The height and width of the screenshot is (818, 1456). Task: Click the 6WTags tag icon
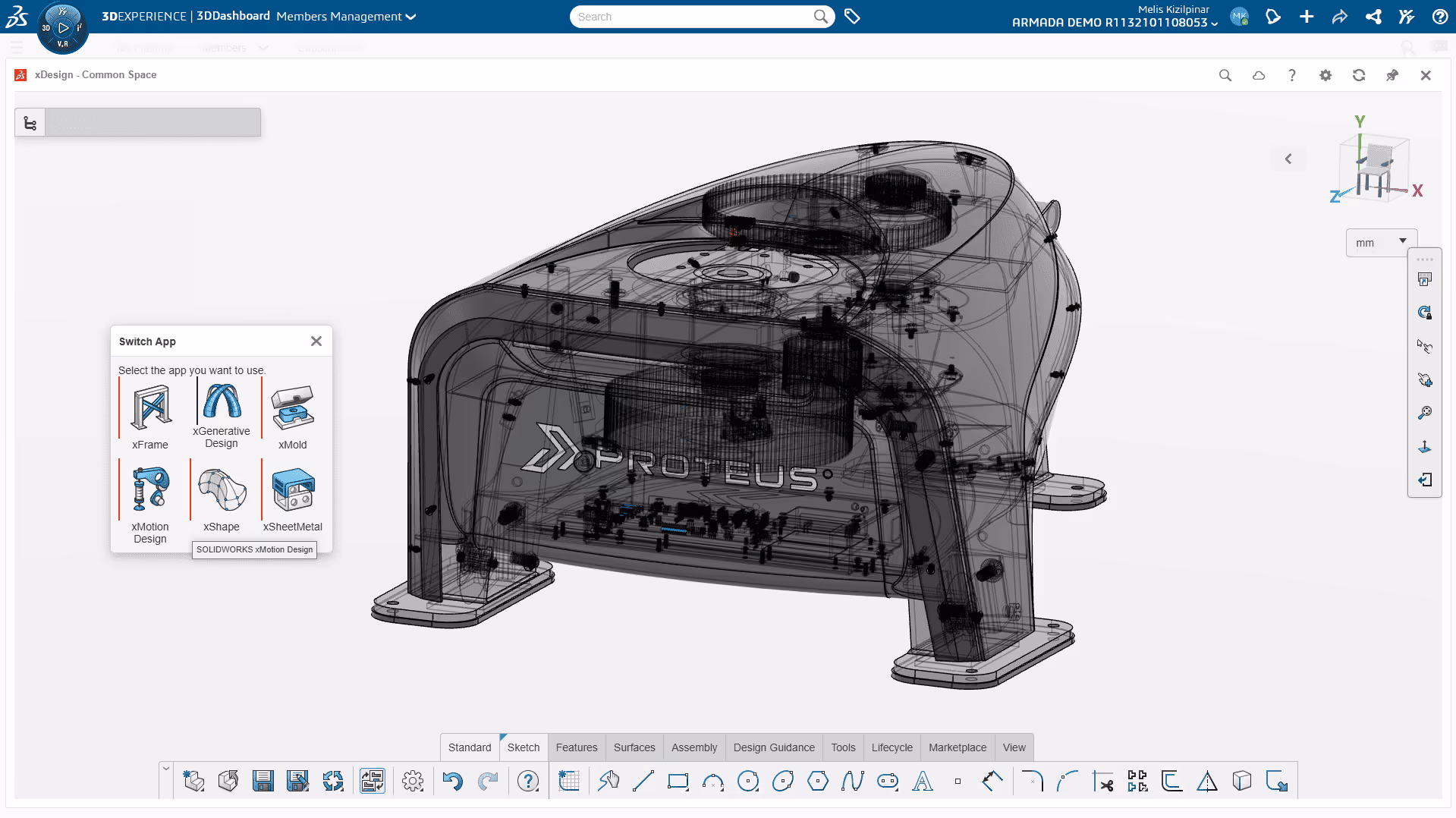click(852, 17)
